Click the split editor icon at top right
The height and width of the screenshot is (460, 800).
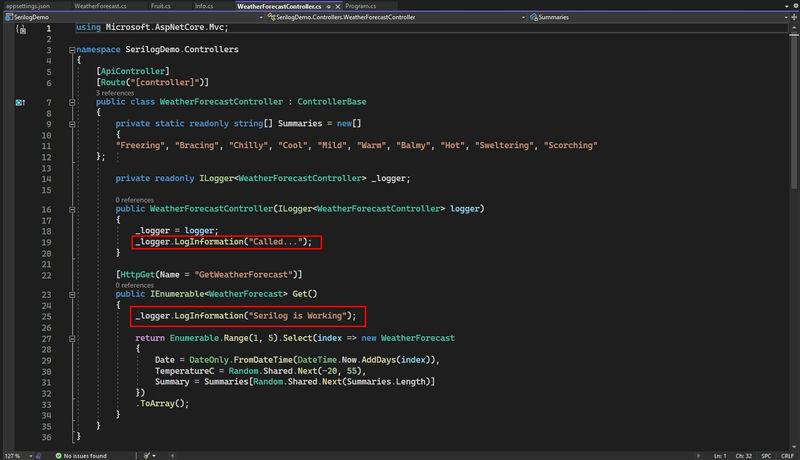[x=794, y=17]
